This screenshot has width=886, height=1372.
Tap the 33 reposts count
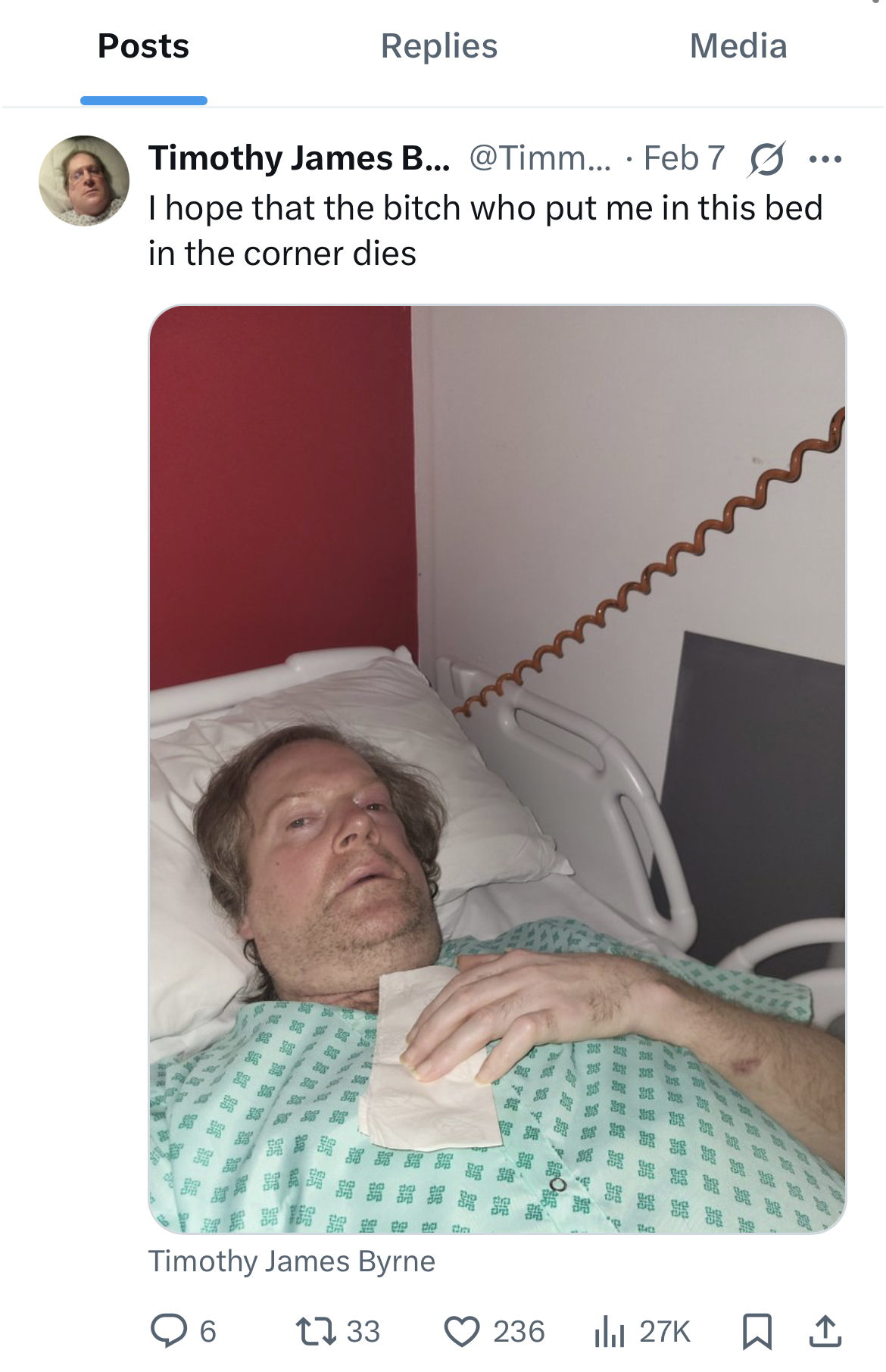tap(363, 1332)
